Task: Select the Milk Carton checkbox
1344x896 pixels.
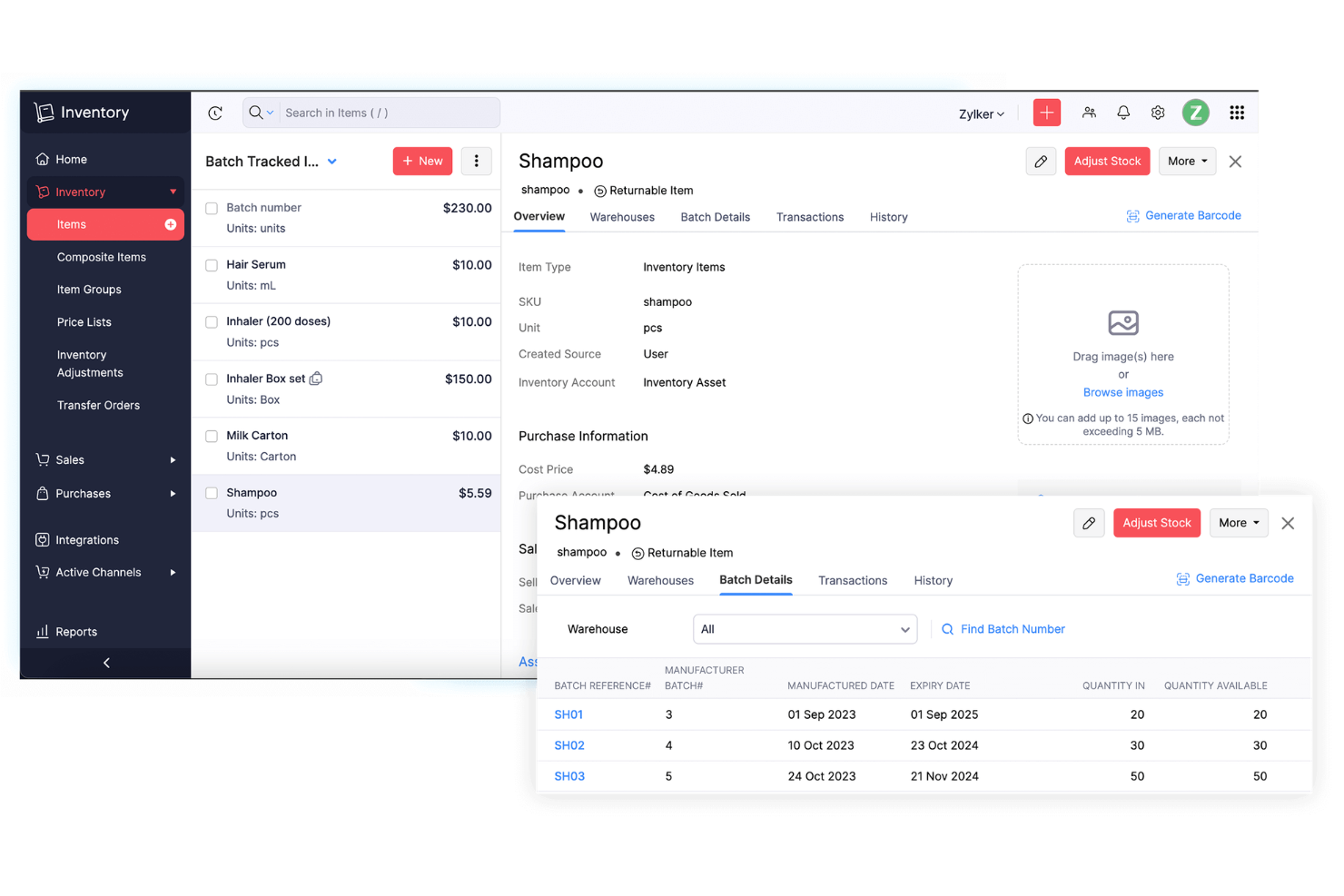Action: (212, 435)
